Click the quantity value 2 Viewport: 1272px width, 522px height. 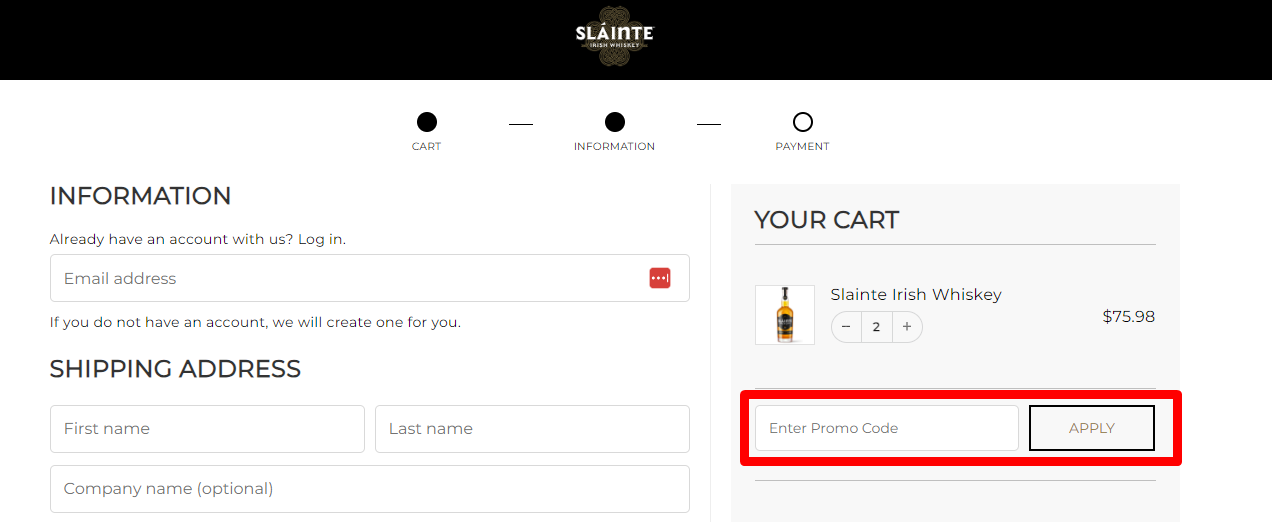pos(877,327)
